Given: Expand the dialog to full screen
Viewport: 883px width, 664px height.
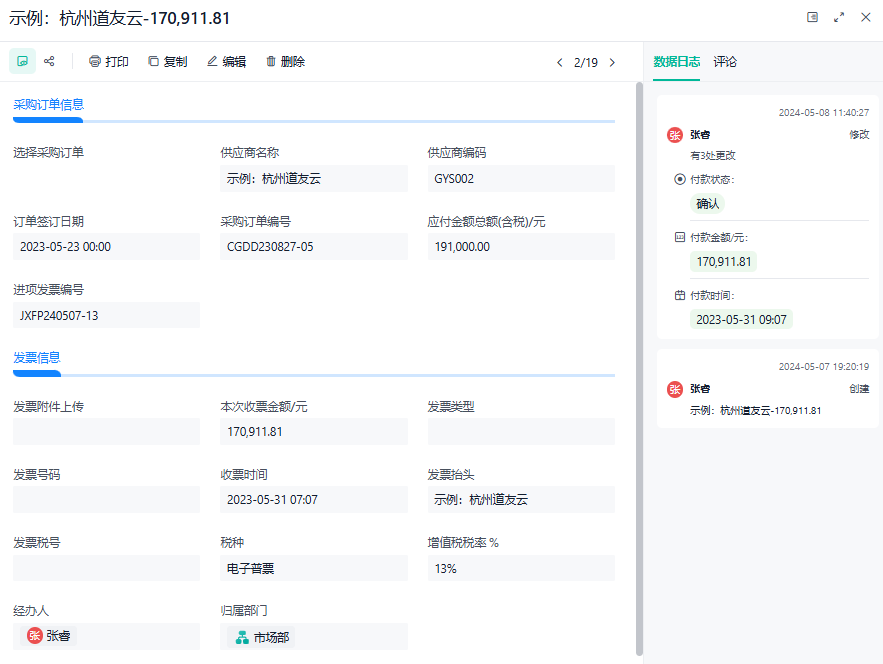Looking at the screenshot, I should click(839, 17).
